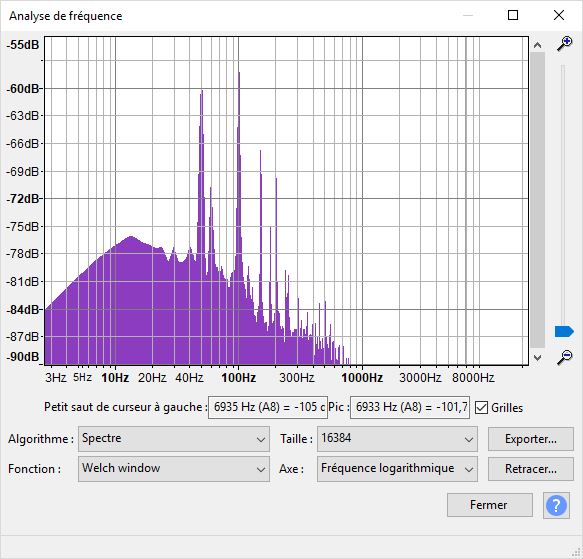The image size is (583, 559).
Task: Click the Retracer... button
Action: [531, 469]
